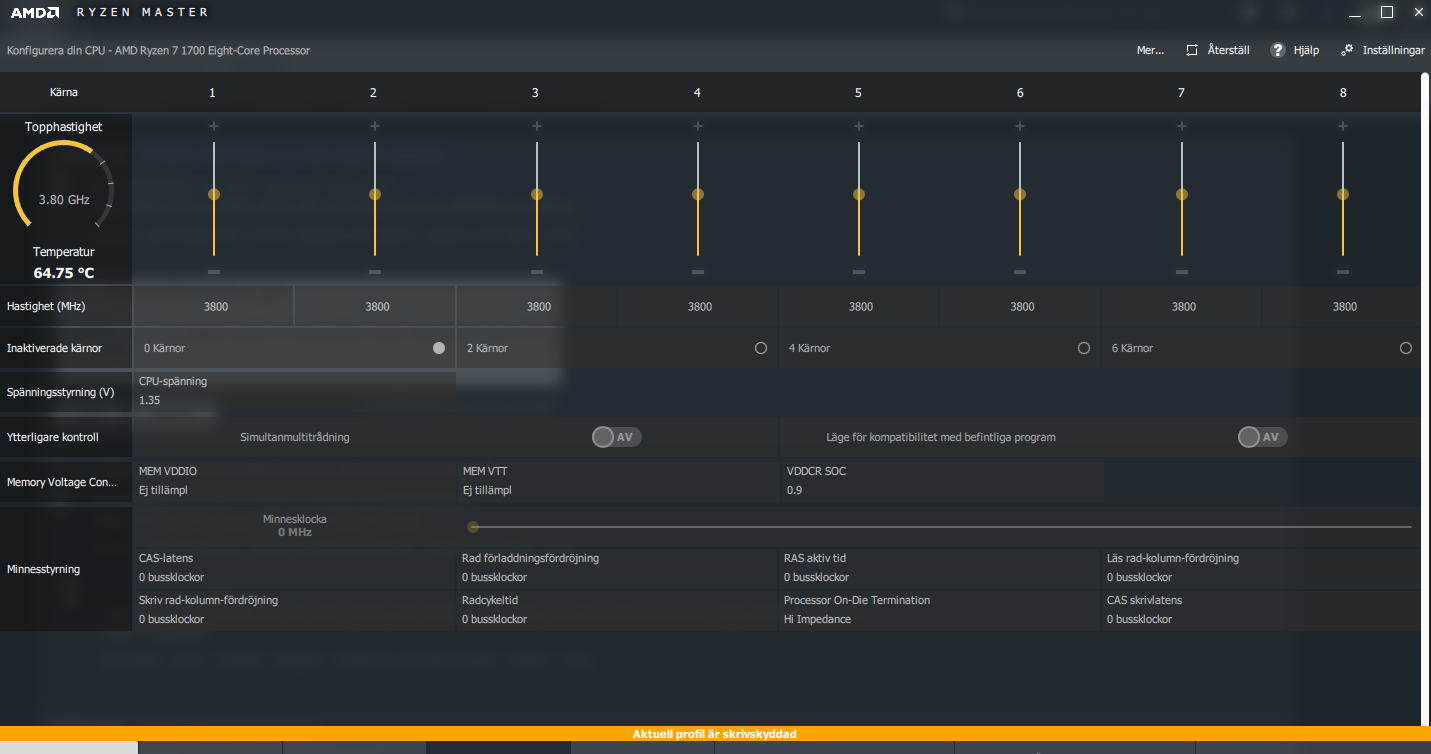Click the Läs rad-kolumn-fördröjning field
Image resolution: width=1431 pixels, height=754 pixels.
[1262, 568]
